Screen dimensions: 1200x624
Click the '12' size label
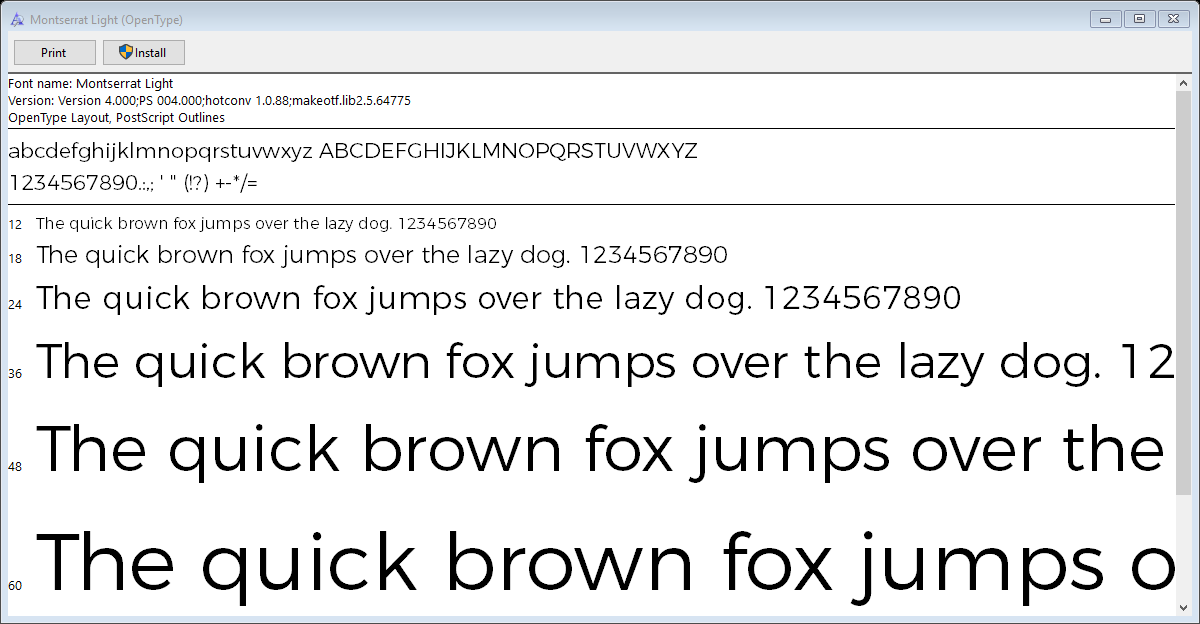[15, 225]
